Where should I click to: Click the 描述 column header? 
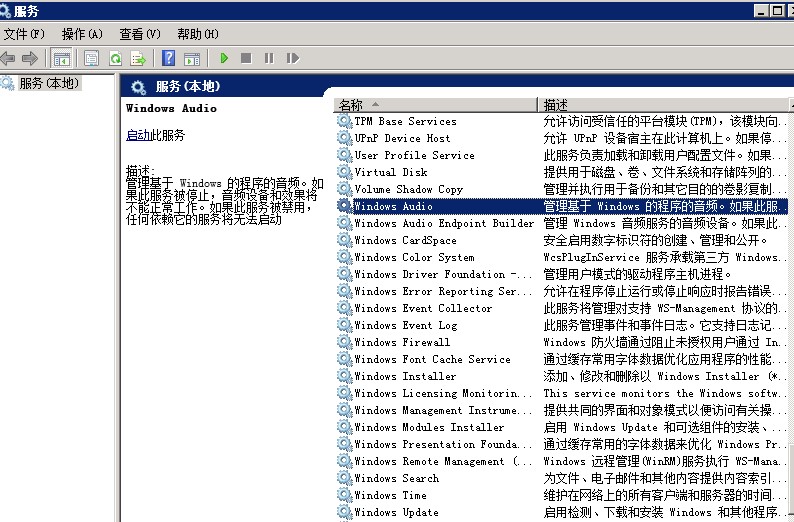point(663,104)
